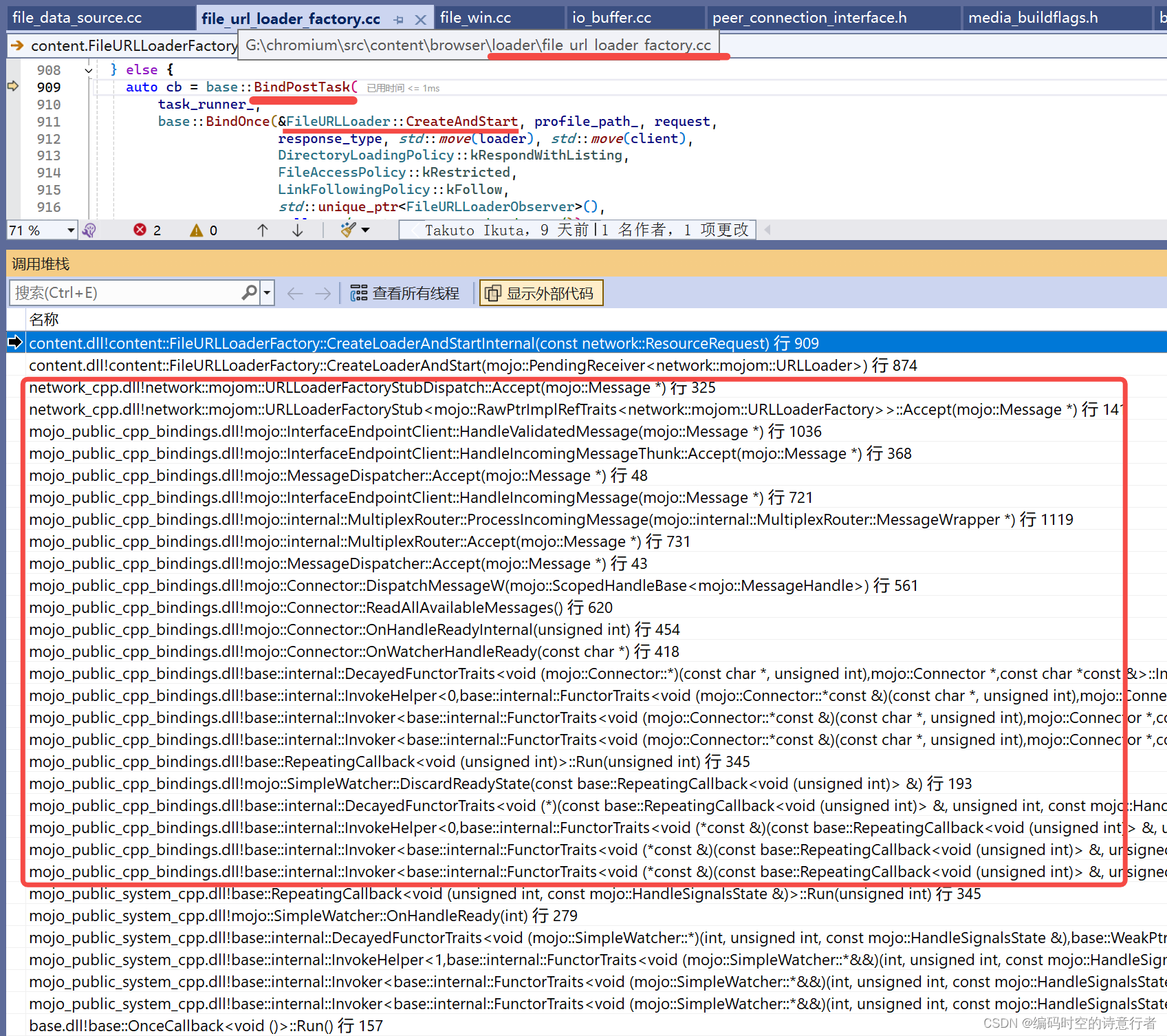Click BindPostTask in line 909
The height and width of the screenshot is (1036, 1167).
pyautogui.click(x=303, y=87)
